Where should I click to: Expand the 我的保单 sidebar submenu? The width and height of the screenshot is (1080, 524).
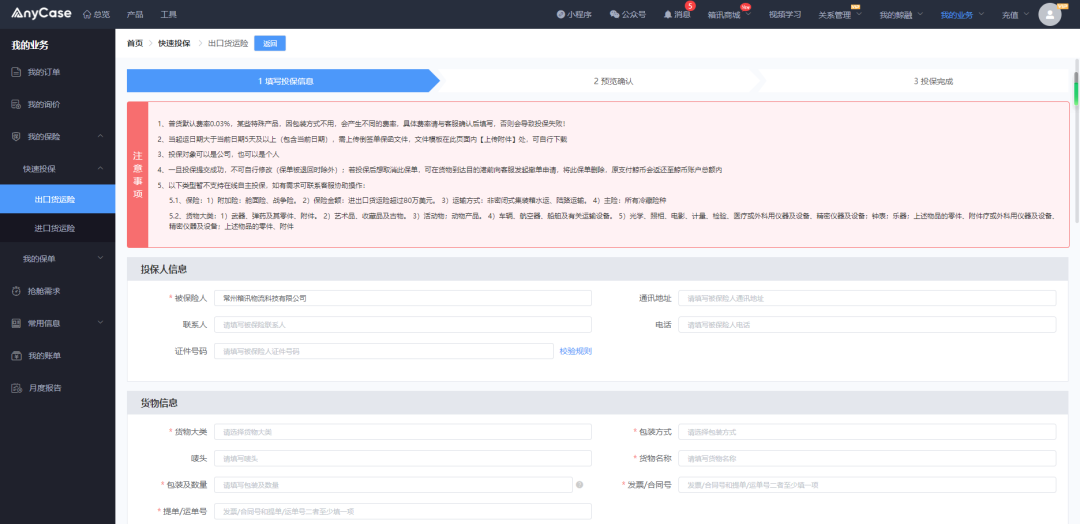point(101,259)
